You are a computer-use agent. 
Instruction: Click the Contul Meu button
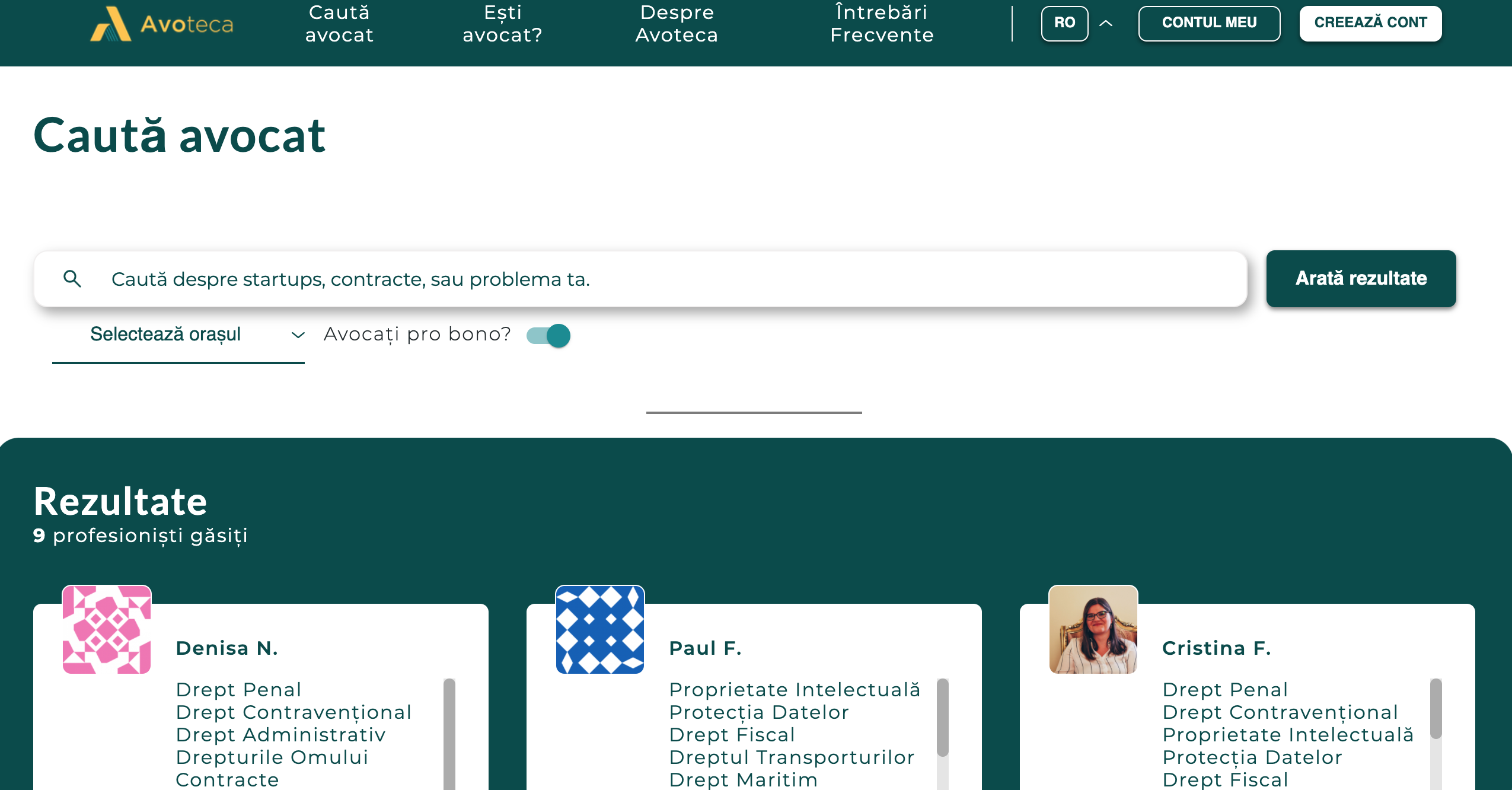pos(1209,23)
